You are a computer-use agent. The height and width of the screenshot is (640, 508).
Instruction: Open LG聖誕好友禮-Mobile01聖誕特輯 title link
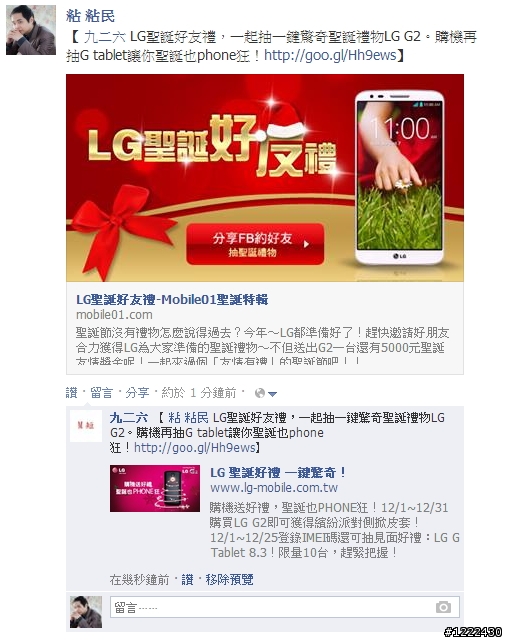pyautogui.click(x=172, y=300)
